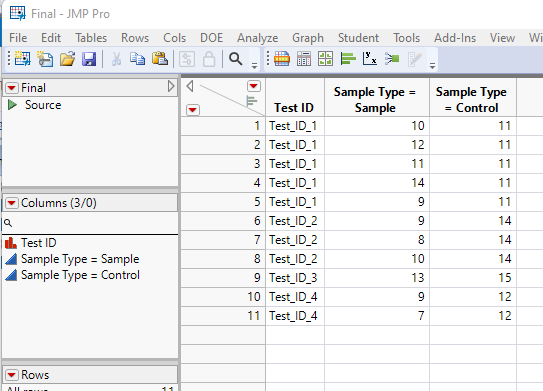Click the New Data Table toolbar icon
Screen dimensions: 543x391
23,59
